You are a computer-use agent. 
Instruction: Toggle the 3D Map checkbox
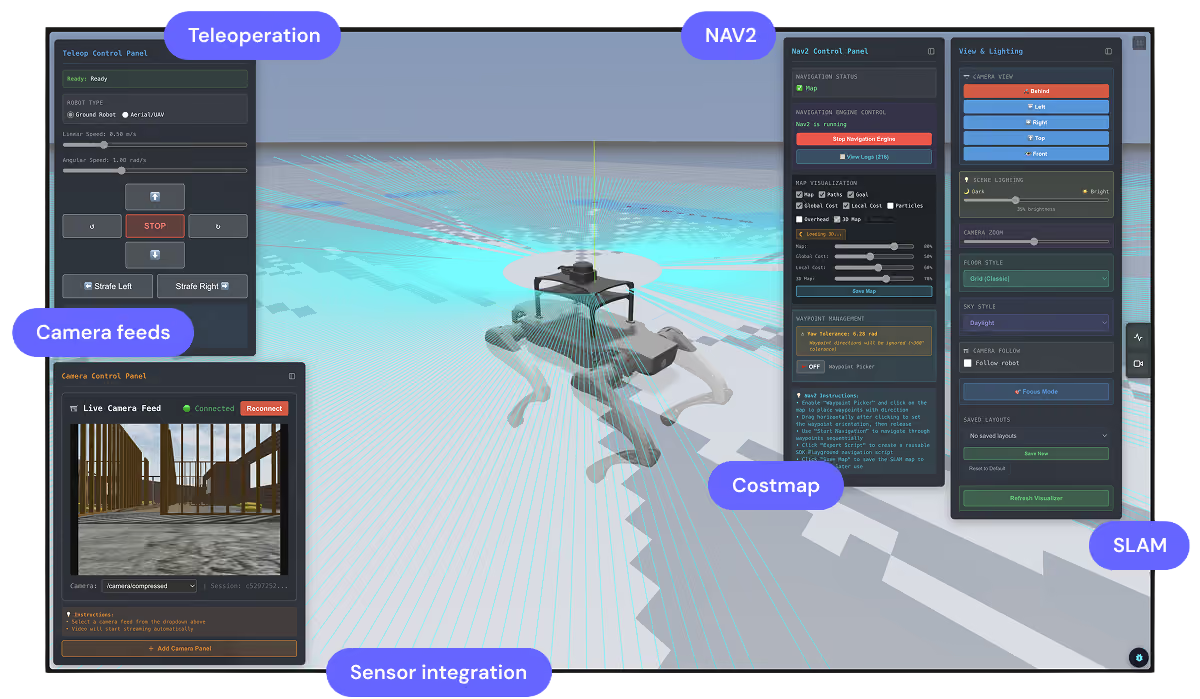[837, 218]
